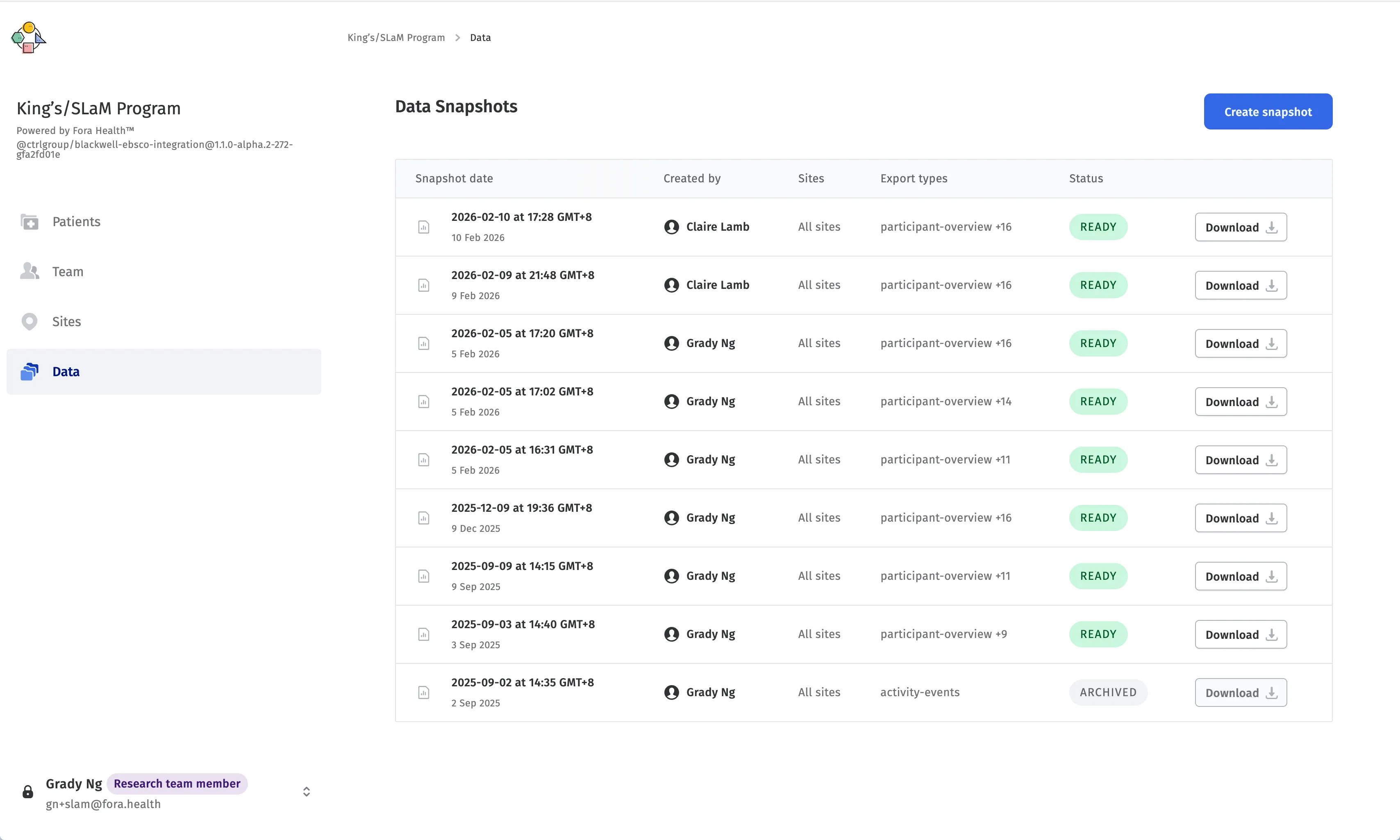Click file icon of 10 Feb 2026 snapshot
Screen dimensions: 1400x840
pyautogui.click(x=423, y=227)
